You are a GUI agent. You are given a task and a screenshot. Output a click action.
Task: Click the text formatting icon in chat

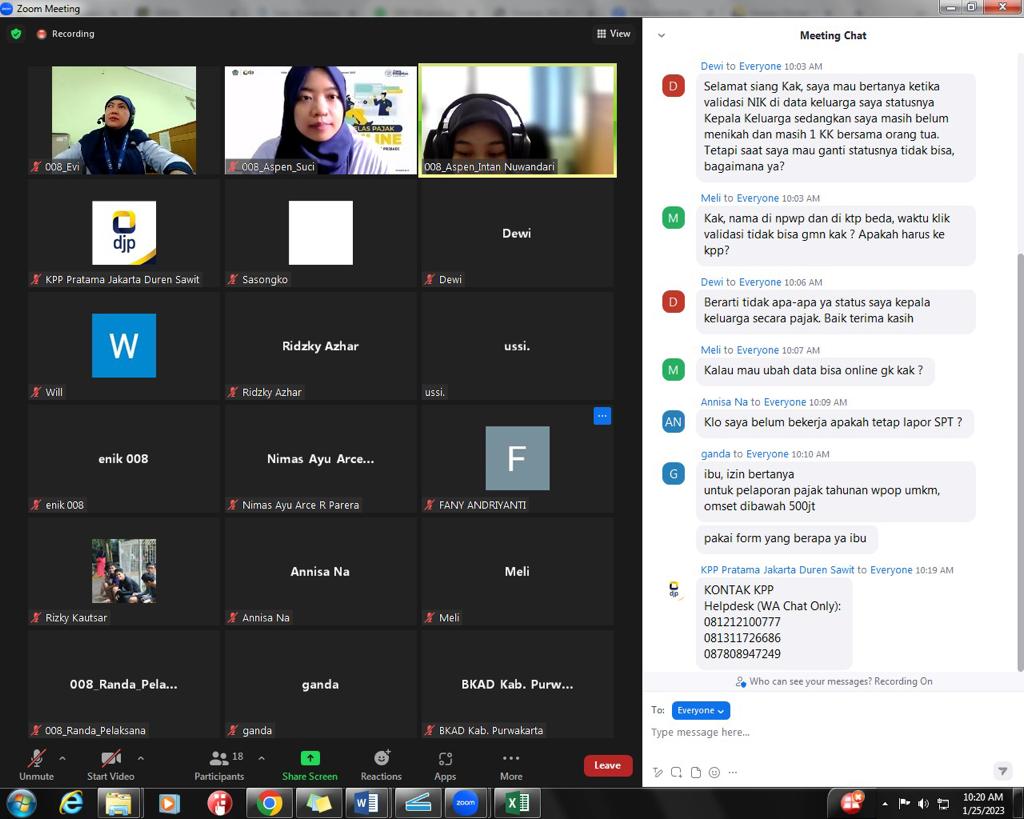[x=658, y=772]
